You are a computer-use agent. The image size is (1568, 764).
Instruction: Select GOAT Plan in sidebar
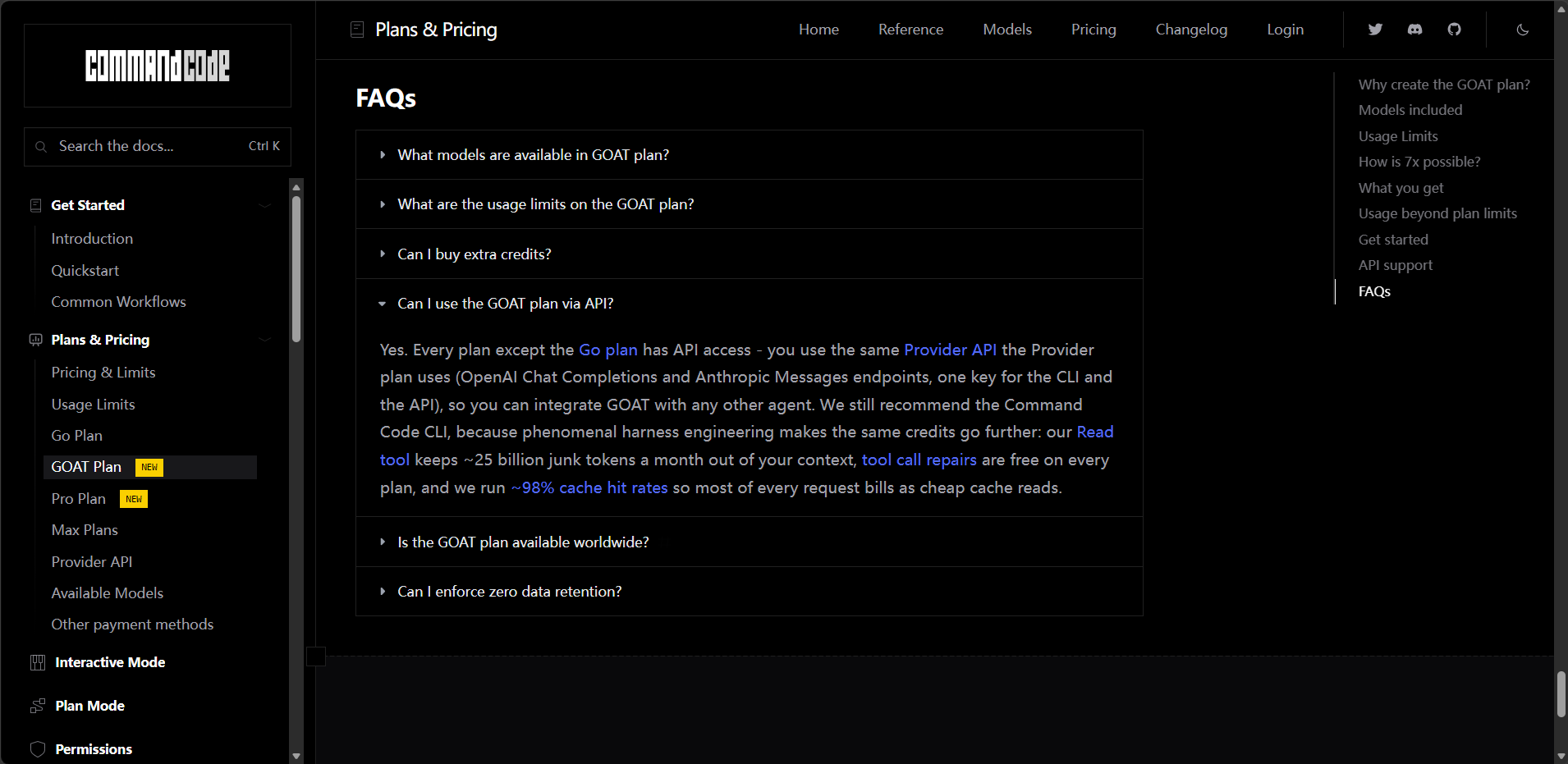(x=149, y=467)
